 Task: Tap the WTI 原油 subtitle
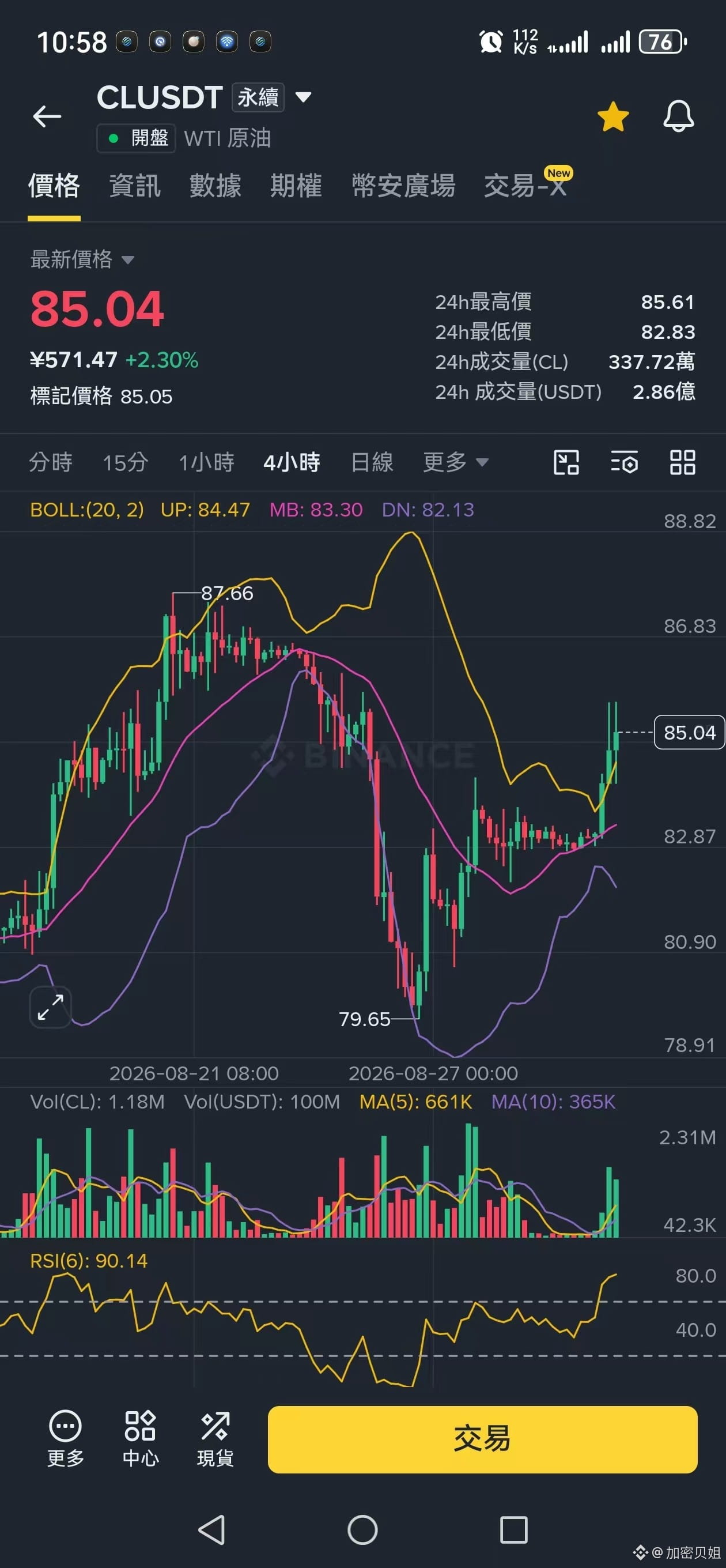click(227, 138)
